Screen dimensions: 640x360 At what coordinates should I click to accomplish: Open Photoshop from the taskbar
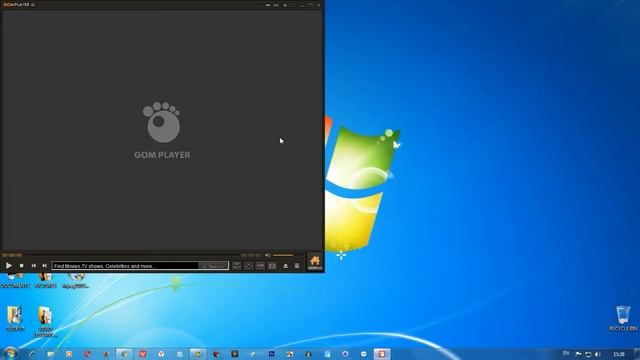[271, 354]
